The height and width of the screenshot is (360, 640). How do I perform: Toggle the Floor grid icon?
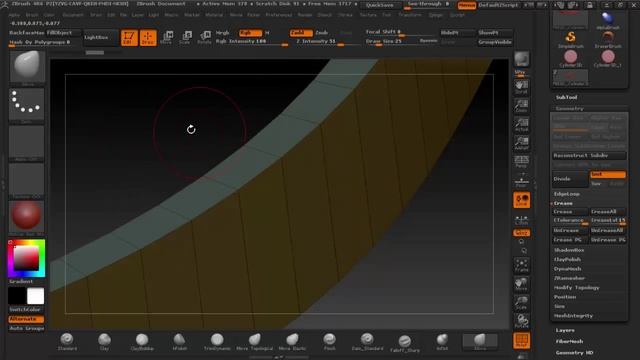521,180
